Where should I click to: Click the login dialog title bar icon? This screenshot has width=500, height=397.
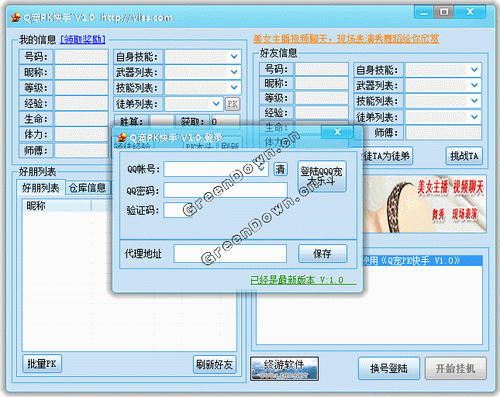pyautogui.click(x=122, y=137)
